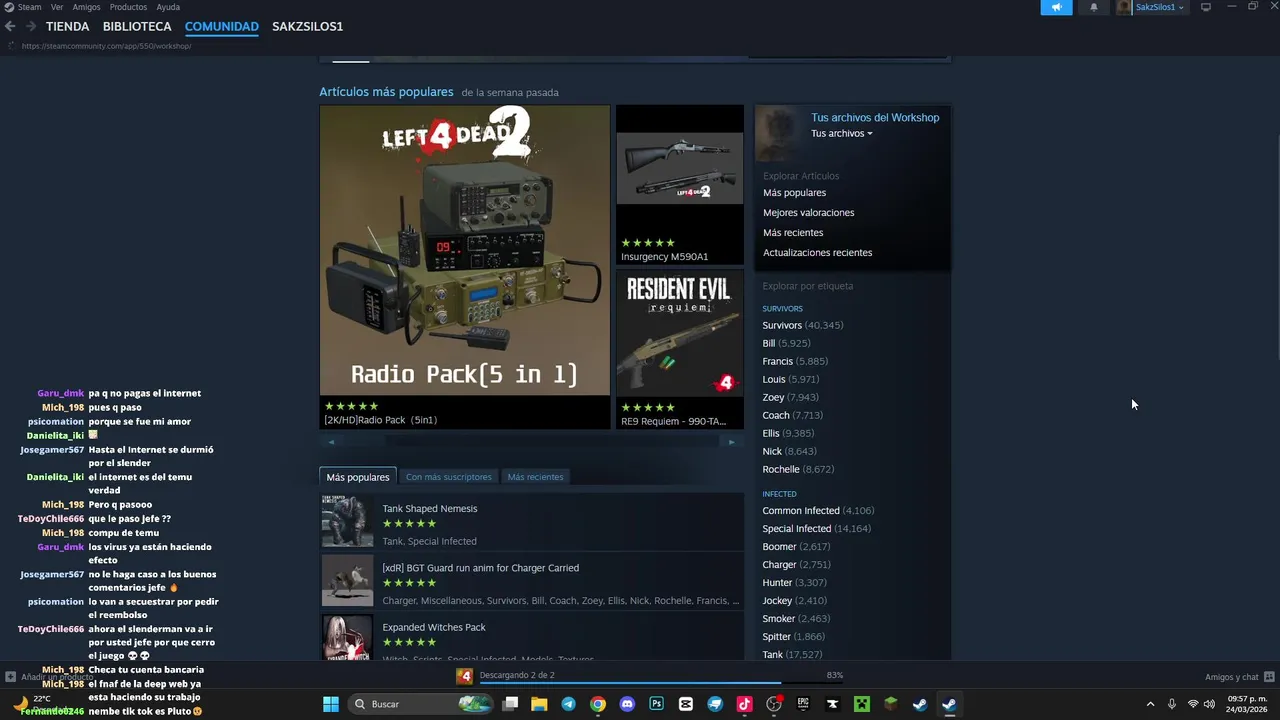Advance the carousel with its right arrow
The height and width of the screenshot is (720, 1280).
pyautogui.click(x=731, y=441)
